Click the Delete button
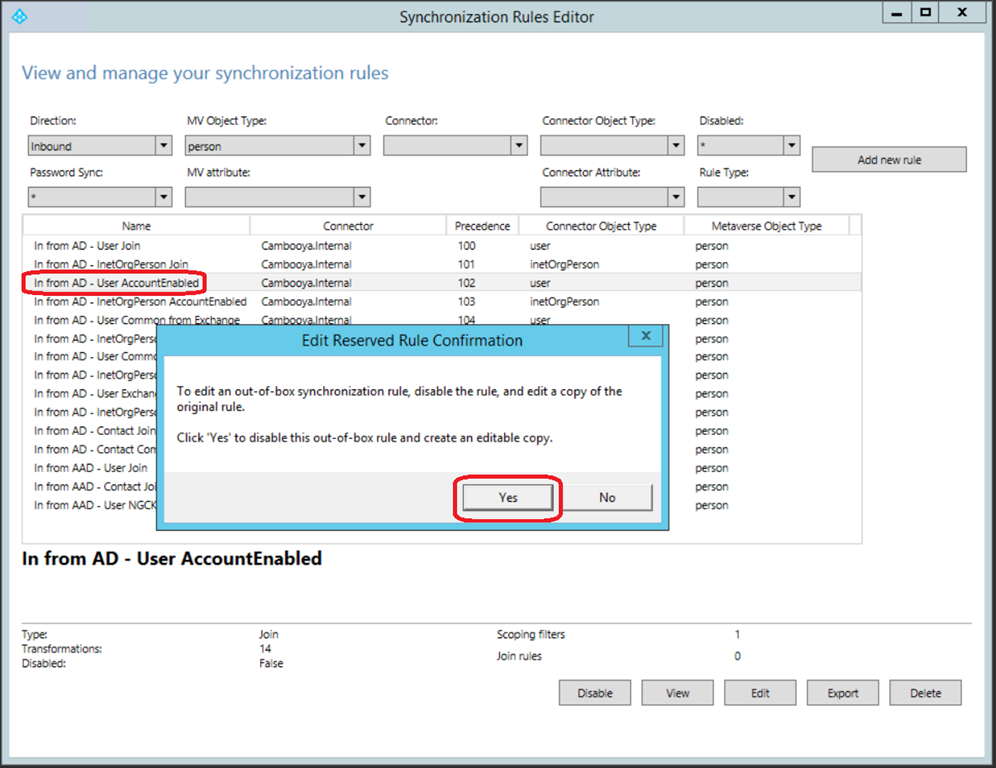Viewport: 996px width, 768px height. (925, 693)
